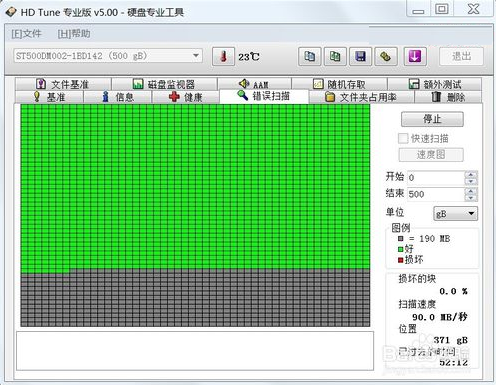
Task: Click the 退出 exit button
Action: (x=461, y=56)
